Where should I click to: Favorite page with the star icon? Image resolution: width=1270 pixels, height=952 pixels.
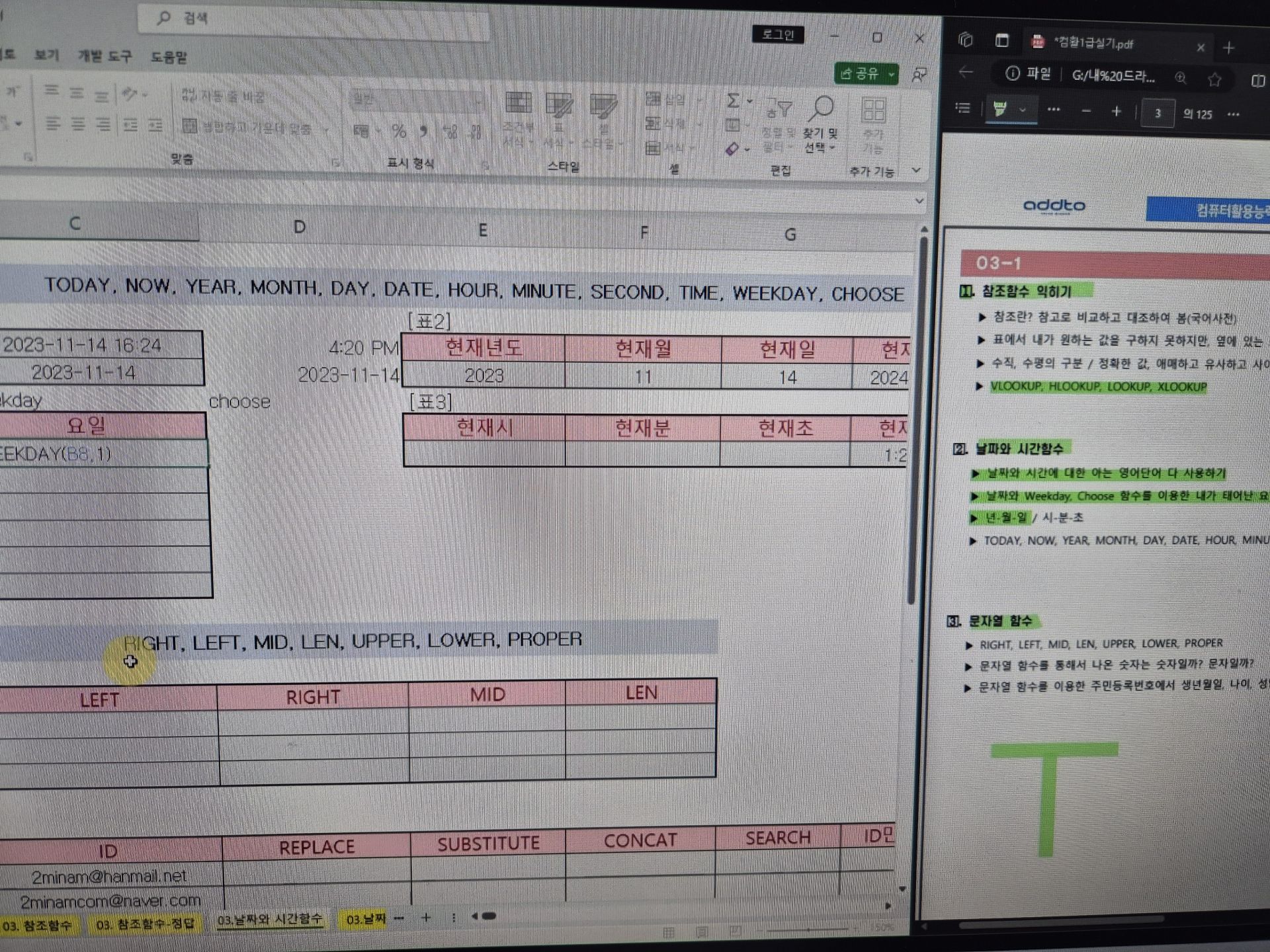(x=1214, y=80)
